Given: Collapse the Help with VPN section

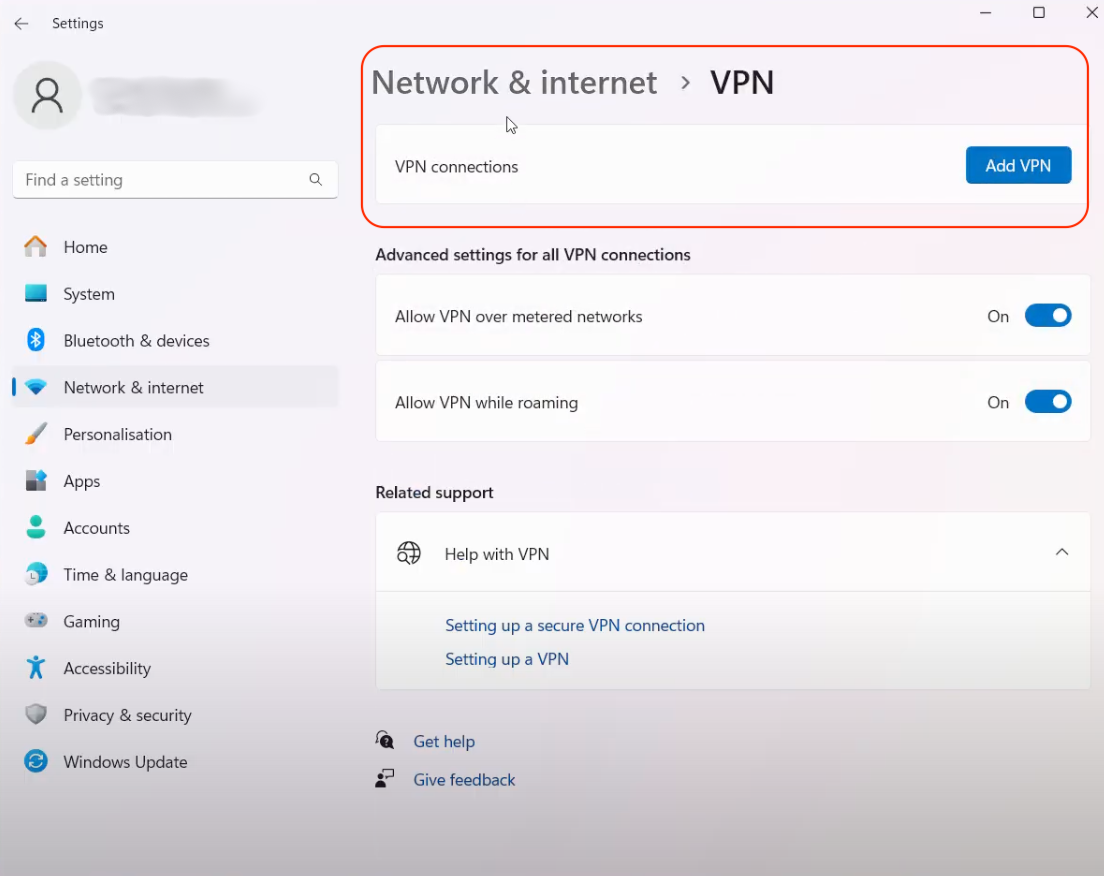Looking at the screenshot, I should coord(1062,552).
